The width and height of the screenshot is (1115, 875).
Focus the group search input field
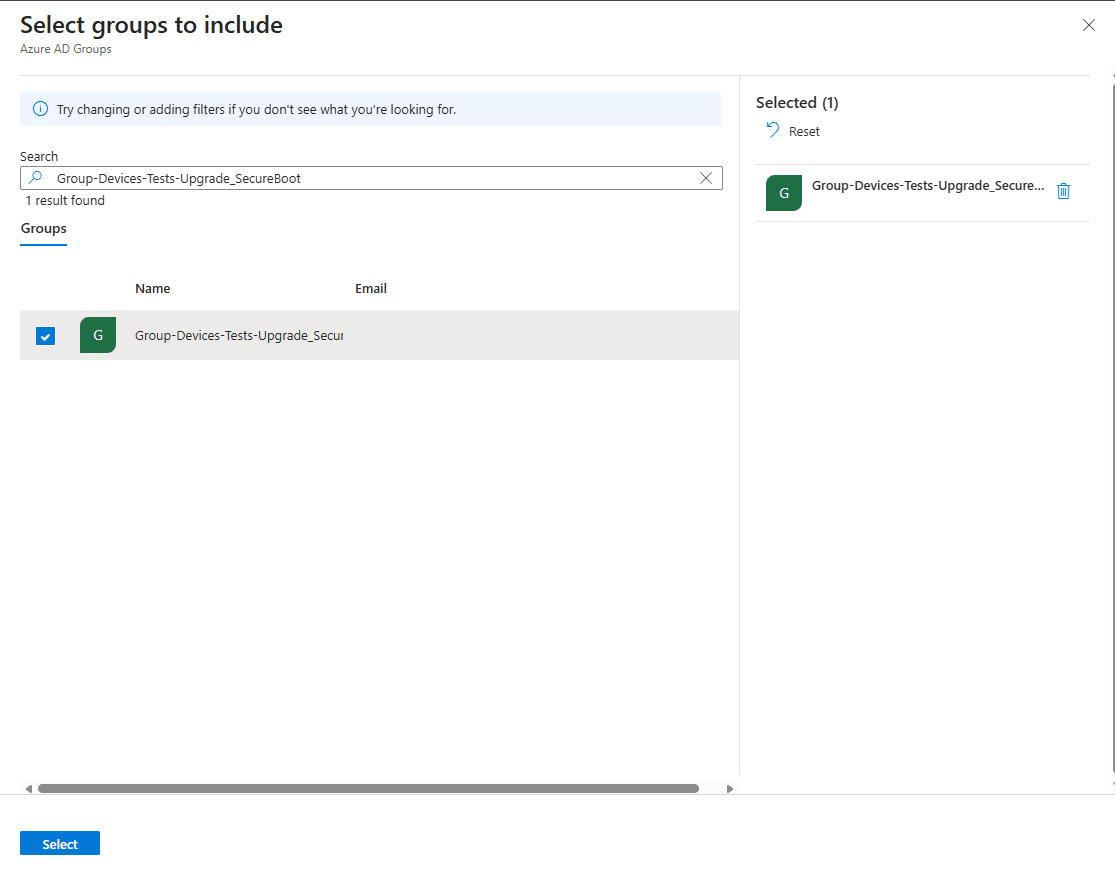370,178
